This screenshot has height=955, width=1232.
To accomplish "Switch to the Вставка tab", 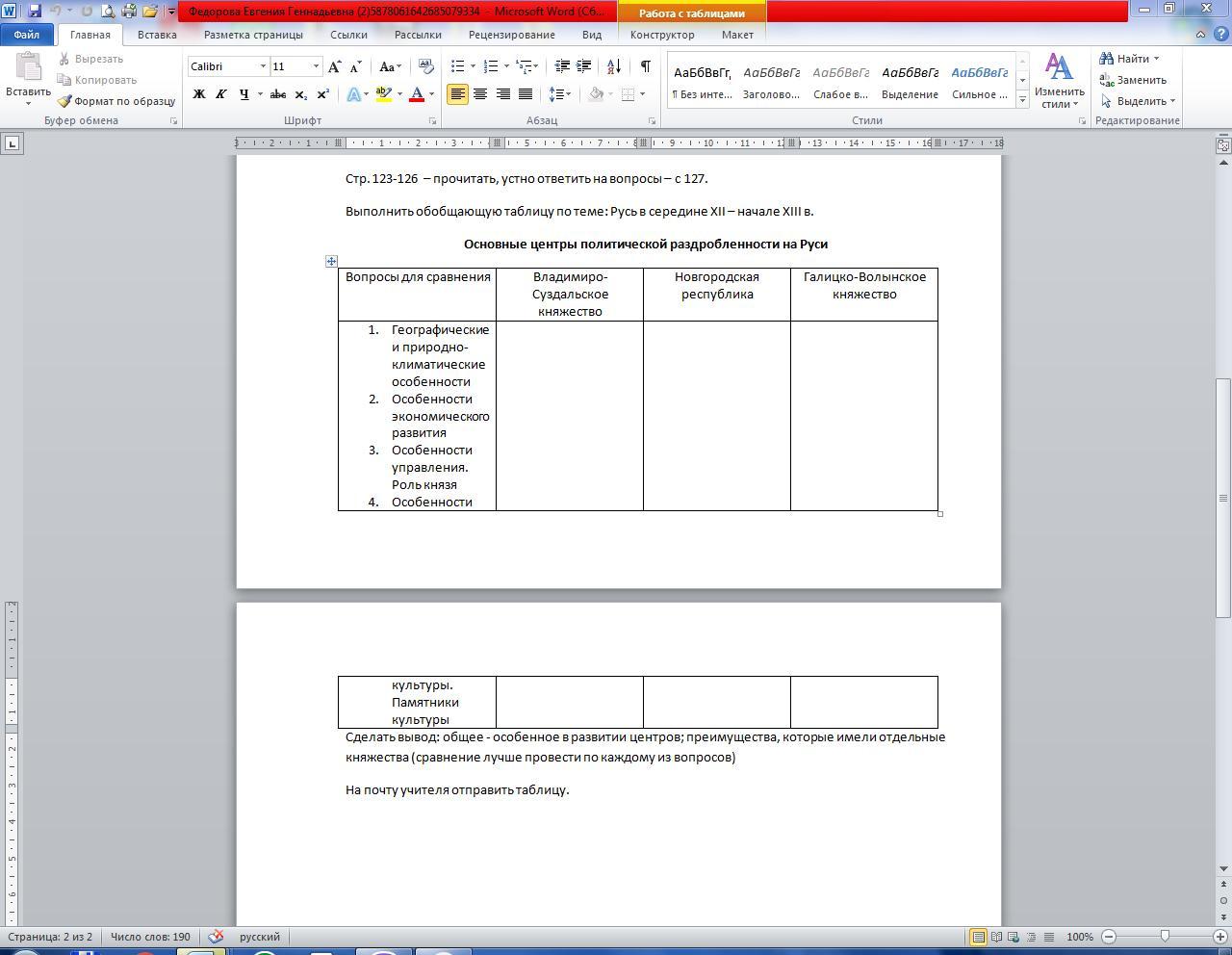I will (157, 35).
